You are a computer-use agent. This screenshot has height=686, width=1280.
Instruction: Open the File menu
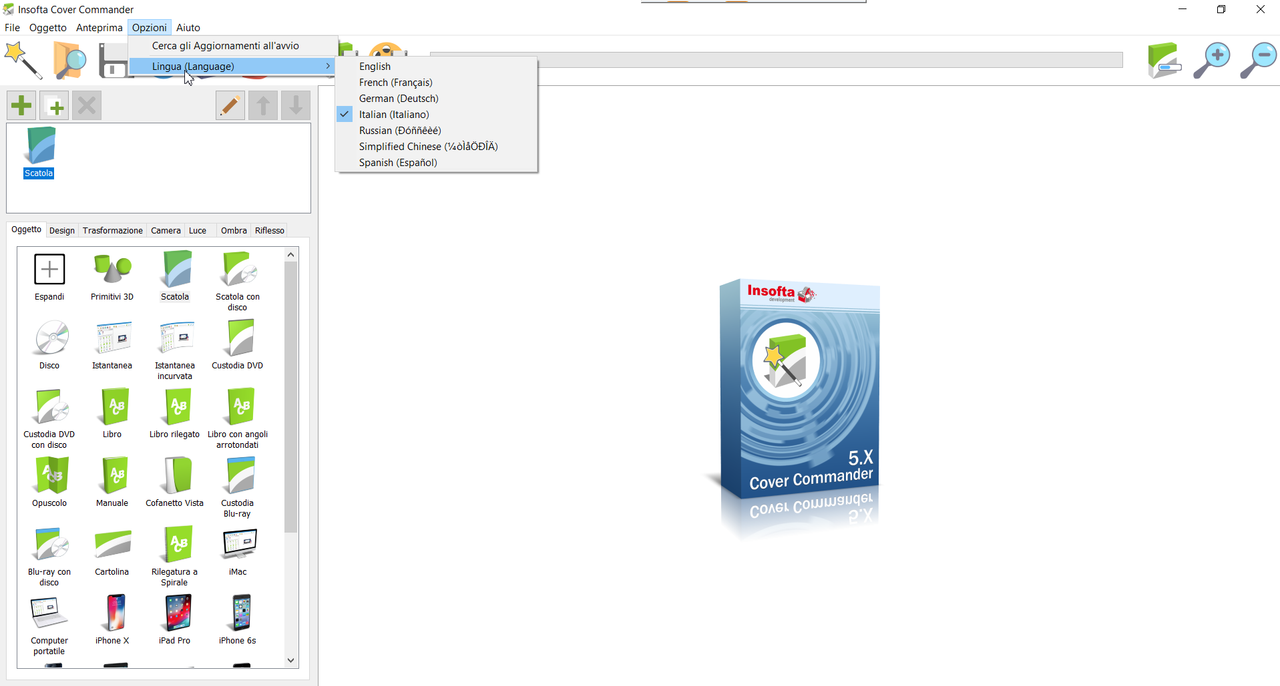point(12,28)
